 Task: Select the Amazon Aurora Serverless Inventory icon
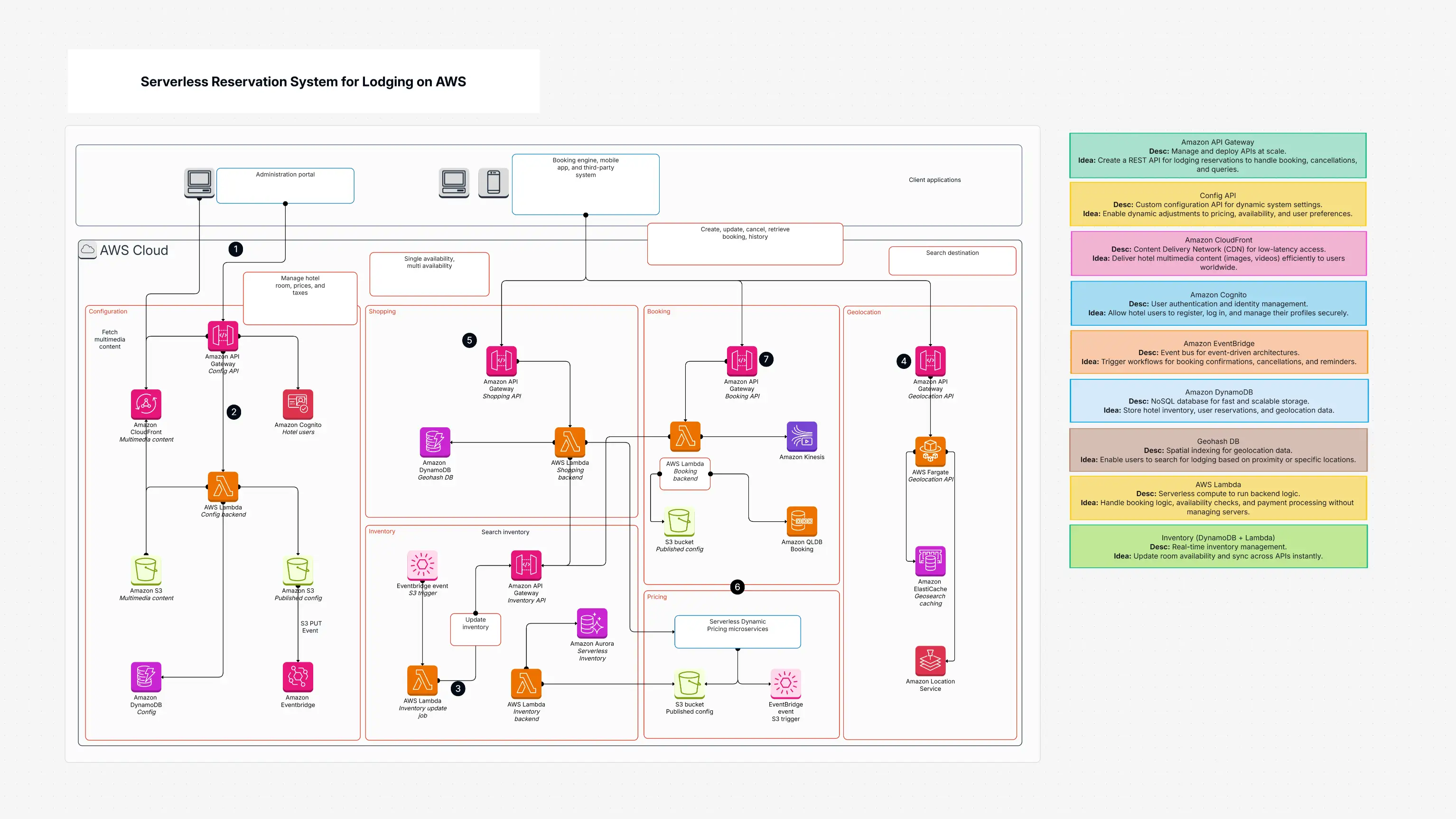(592, 623)
